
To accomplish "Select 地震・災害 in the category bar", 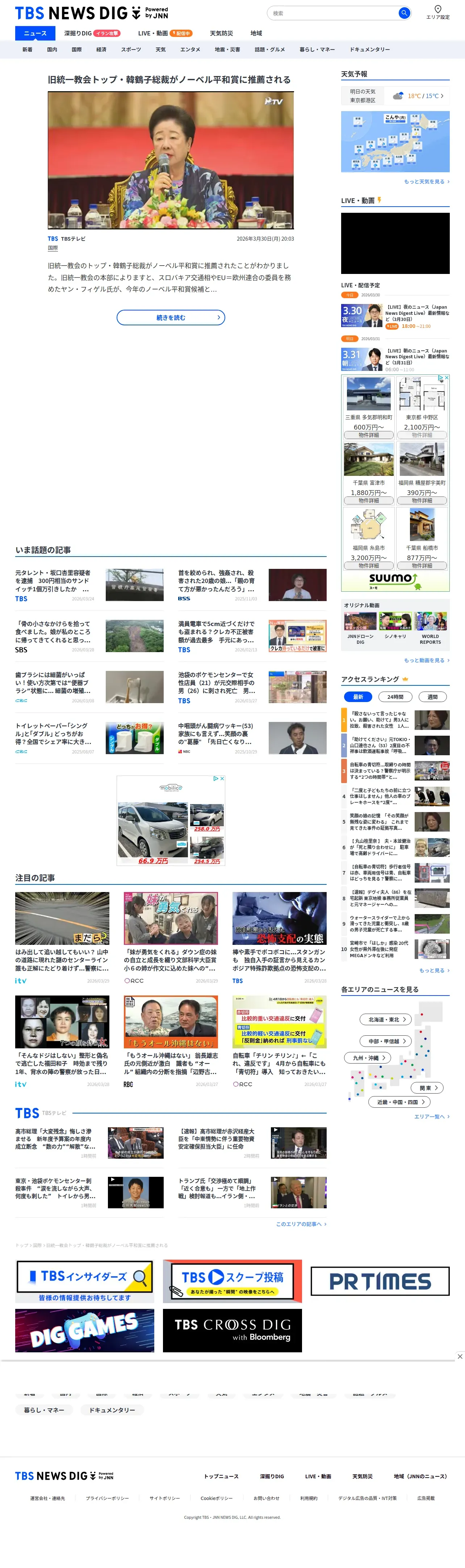I will point(227,49).
